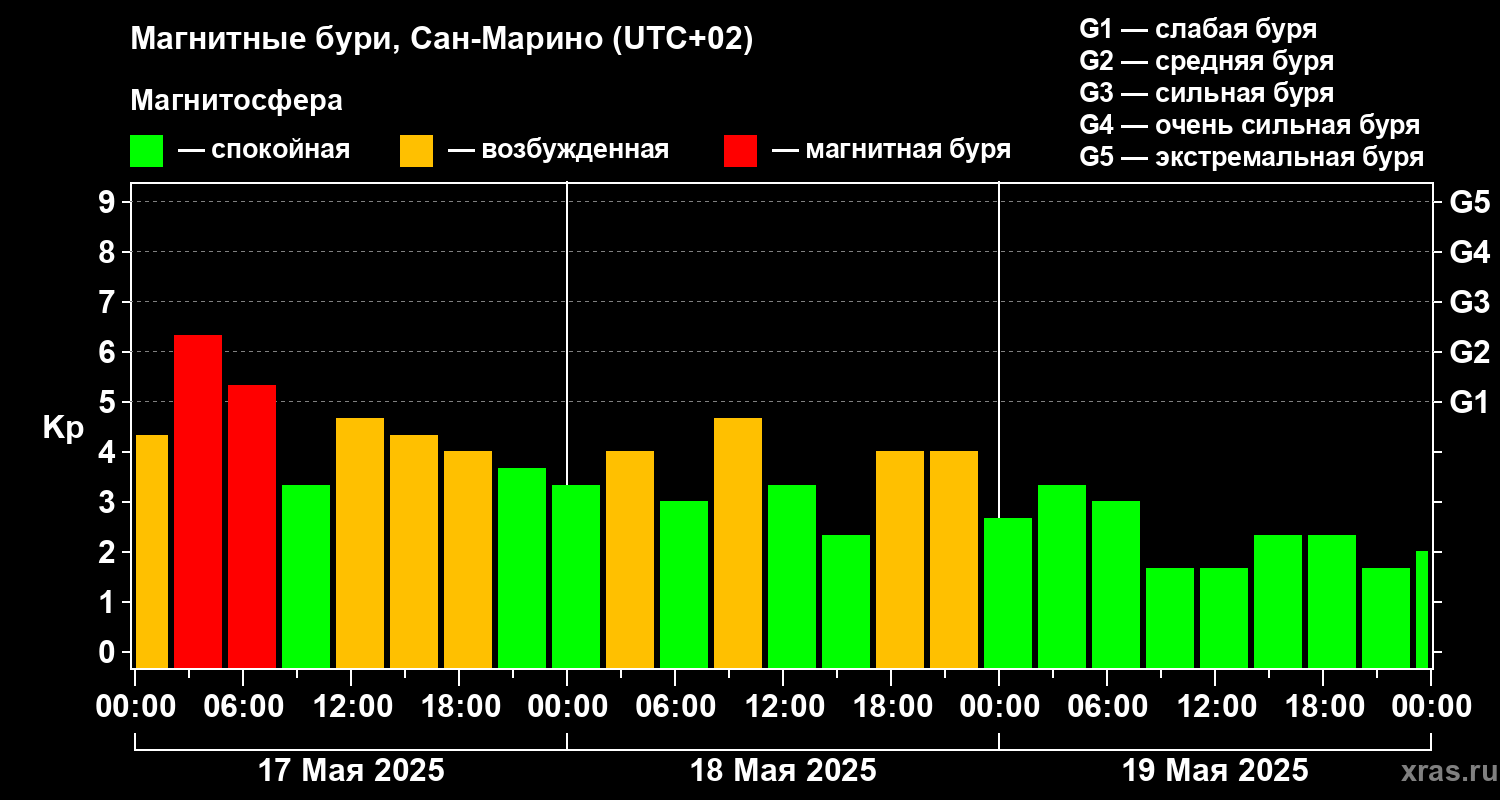Click the narrow last green bar at chart's right edge
Viewport: 1500px width, 800px height.
click(1422, 609)
